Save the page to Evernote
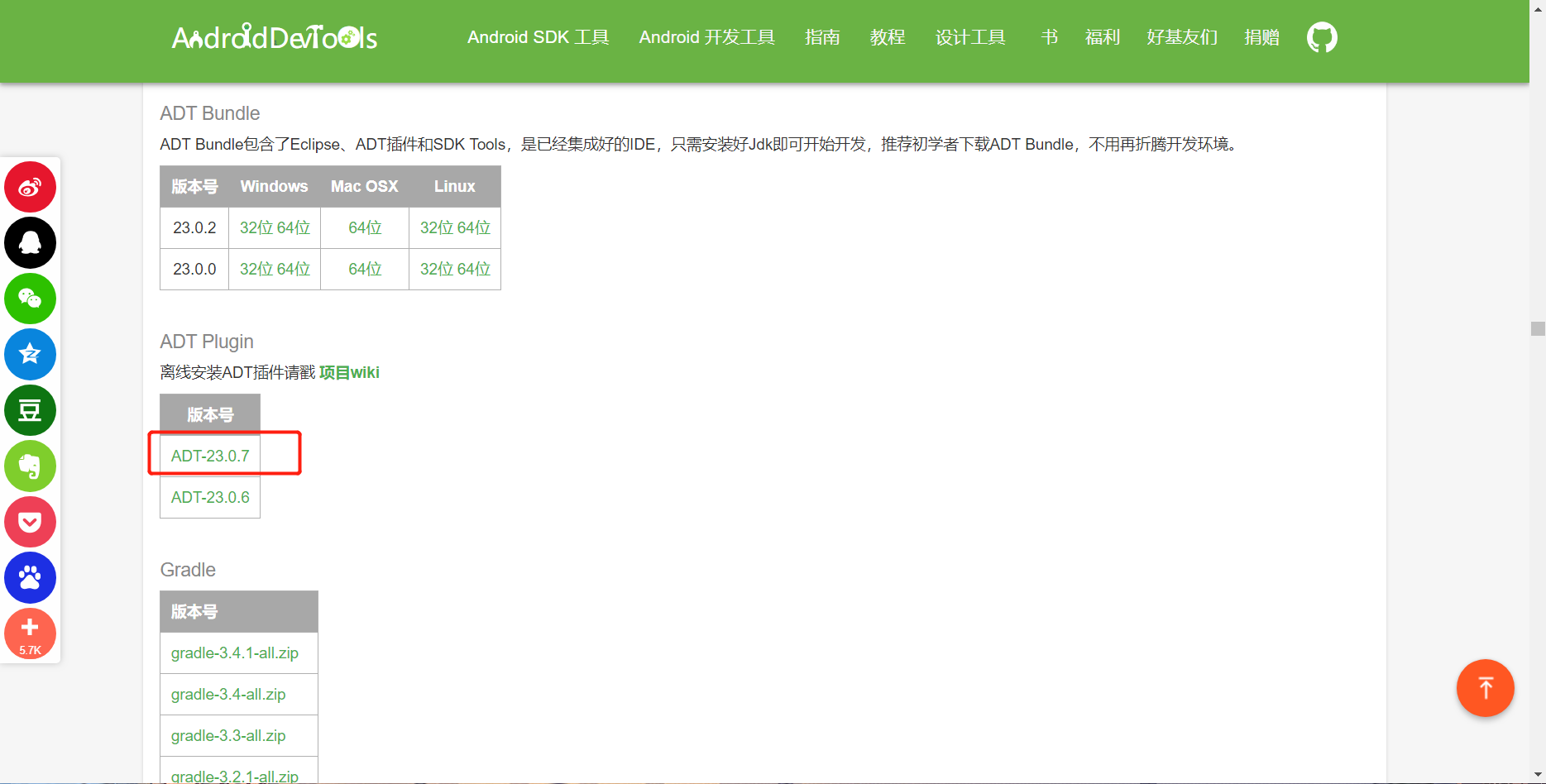Screen dimensions: 1546x784 (x=30, y=466)
